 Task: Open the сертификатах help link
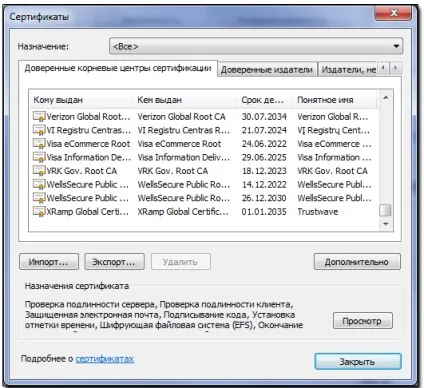click(105, 359)
